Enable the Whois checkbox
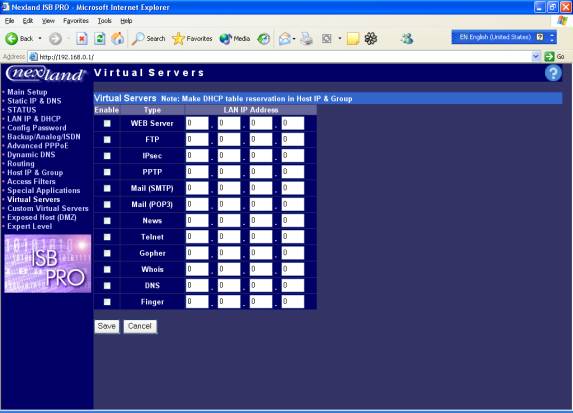Screen dimensions: 573x413 pos(107,269)
